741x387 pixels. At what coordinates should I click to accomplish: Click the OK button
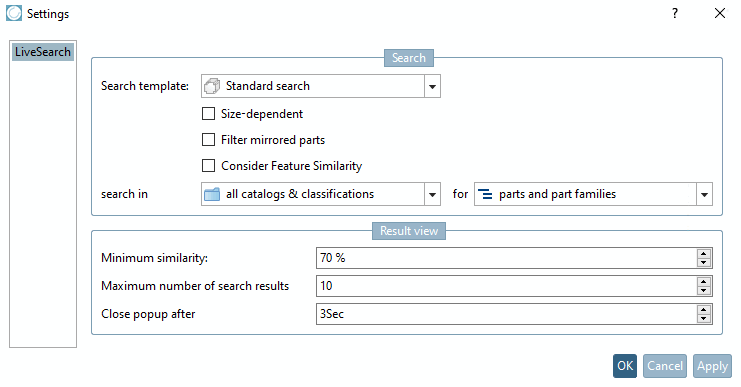625,366
